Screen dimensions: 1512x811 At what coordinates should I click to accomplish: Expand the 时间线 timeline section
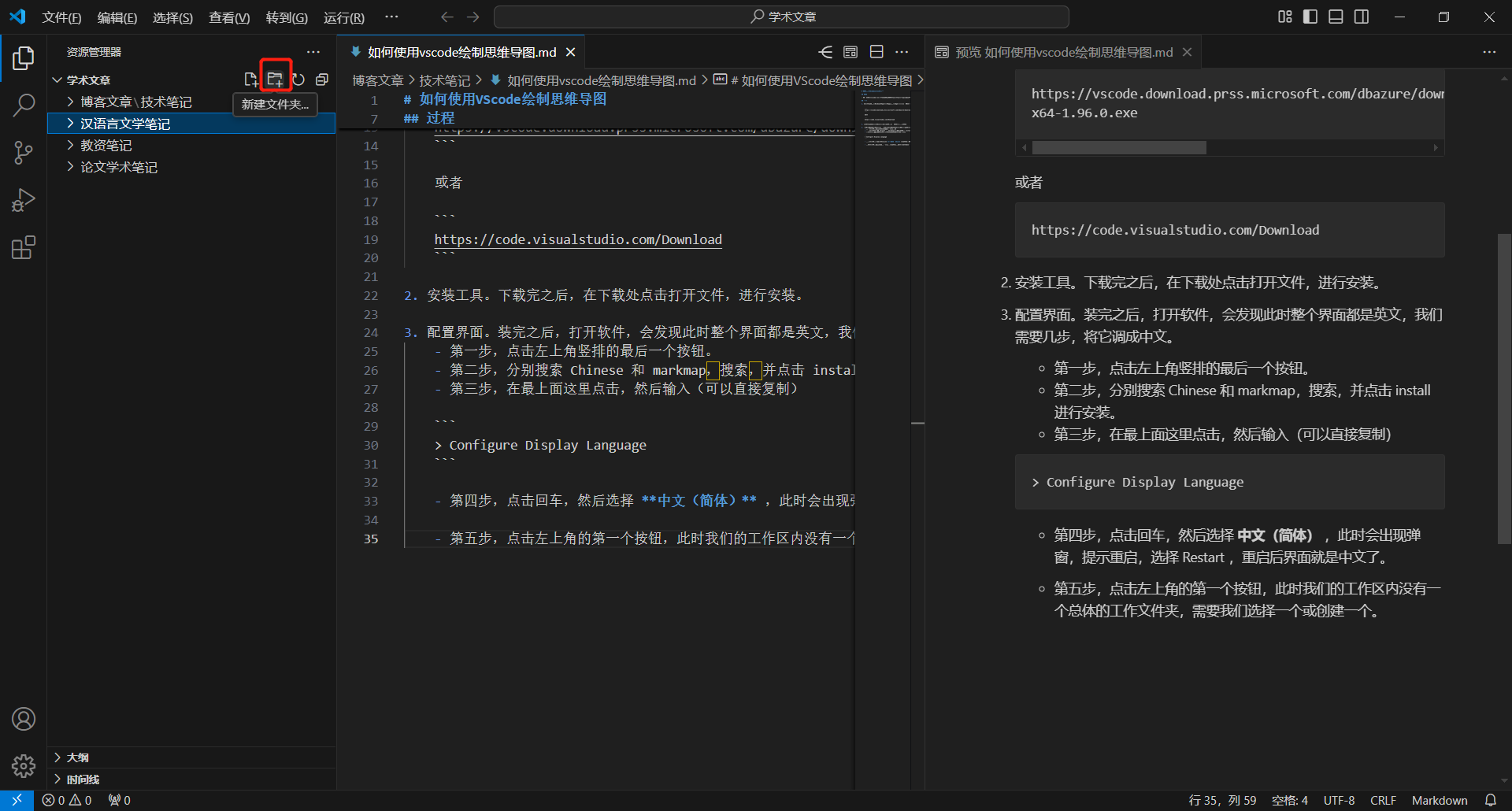coord(191,780)
